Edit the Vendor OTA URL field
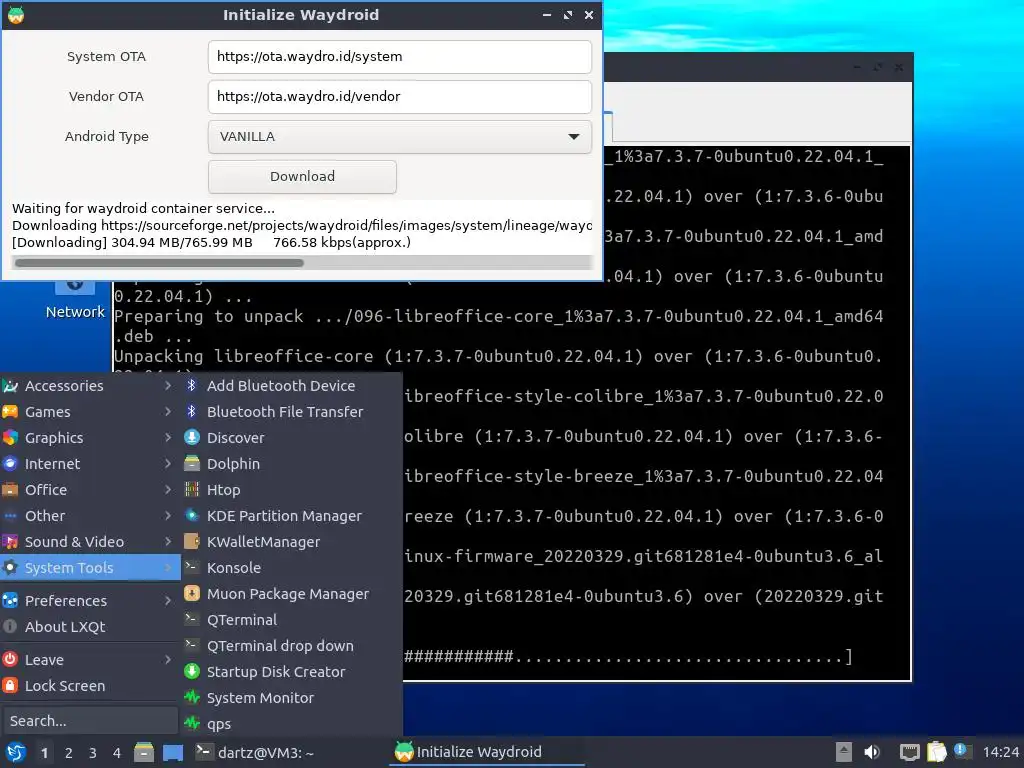The width and height of the screenshot is (1024, 768). [400, 97]
